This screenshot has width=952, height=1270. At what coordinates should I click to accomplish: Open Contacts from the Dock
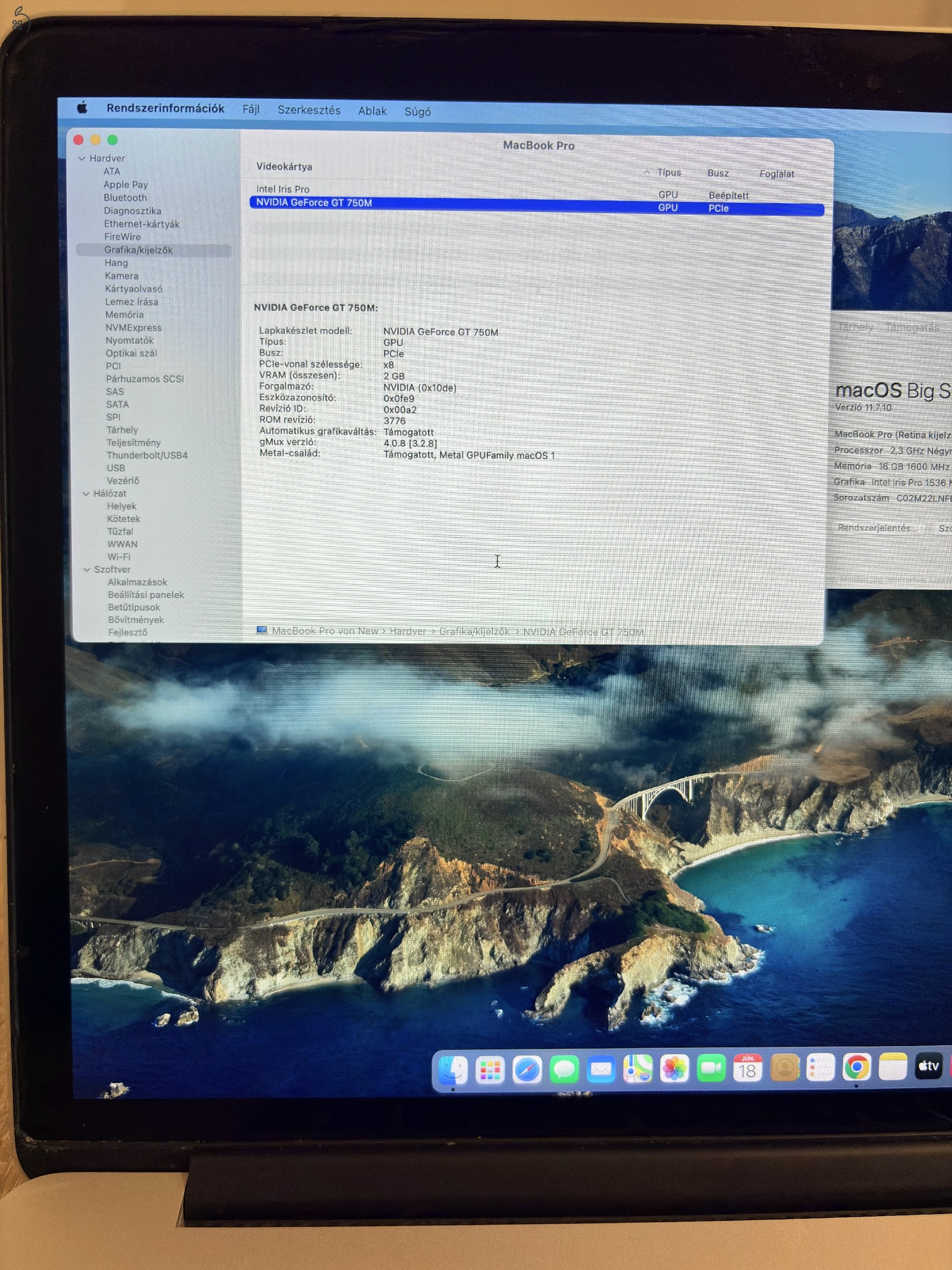click(784, 1068)
